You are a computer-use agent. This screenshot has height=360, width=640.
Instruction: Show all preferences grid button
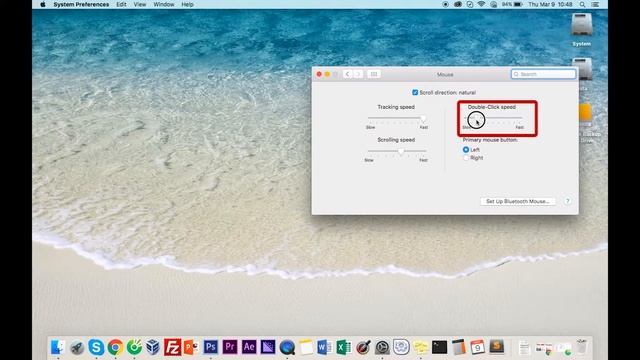[x=373, y=74]
